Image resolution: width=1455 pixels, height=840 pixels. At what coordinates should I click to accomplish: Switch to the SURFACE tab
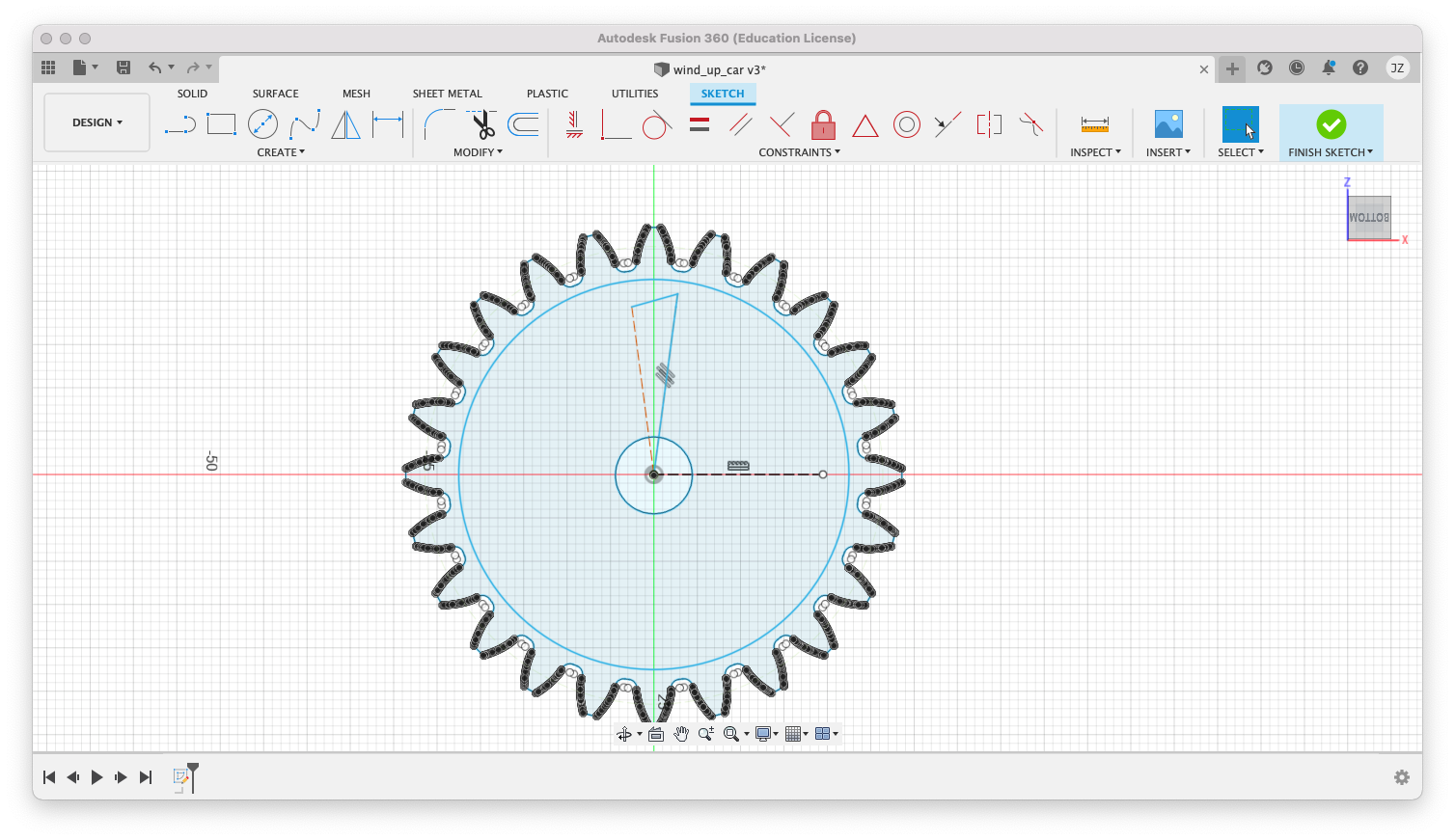pos(276,94)
